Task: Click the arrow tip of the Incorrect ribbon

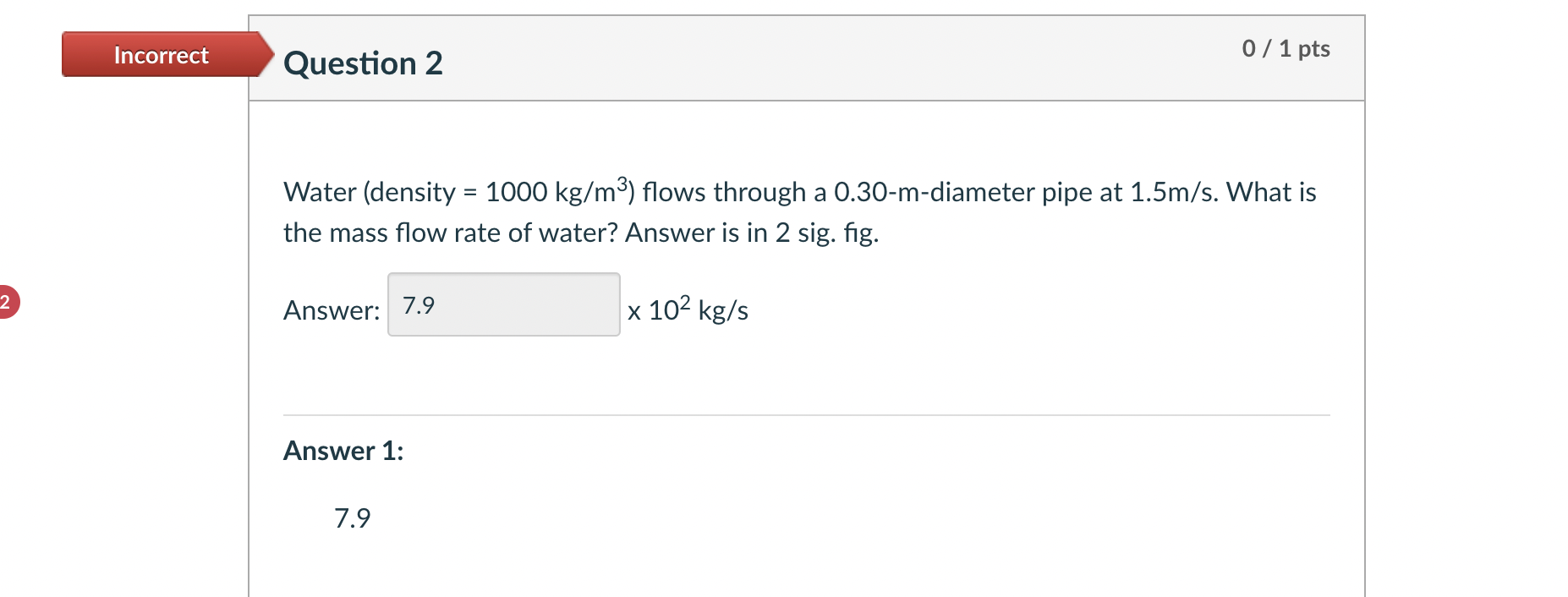Action: coord(269,55)
